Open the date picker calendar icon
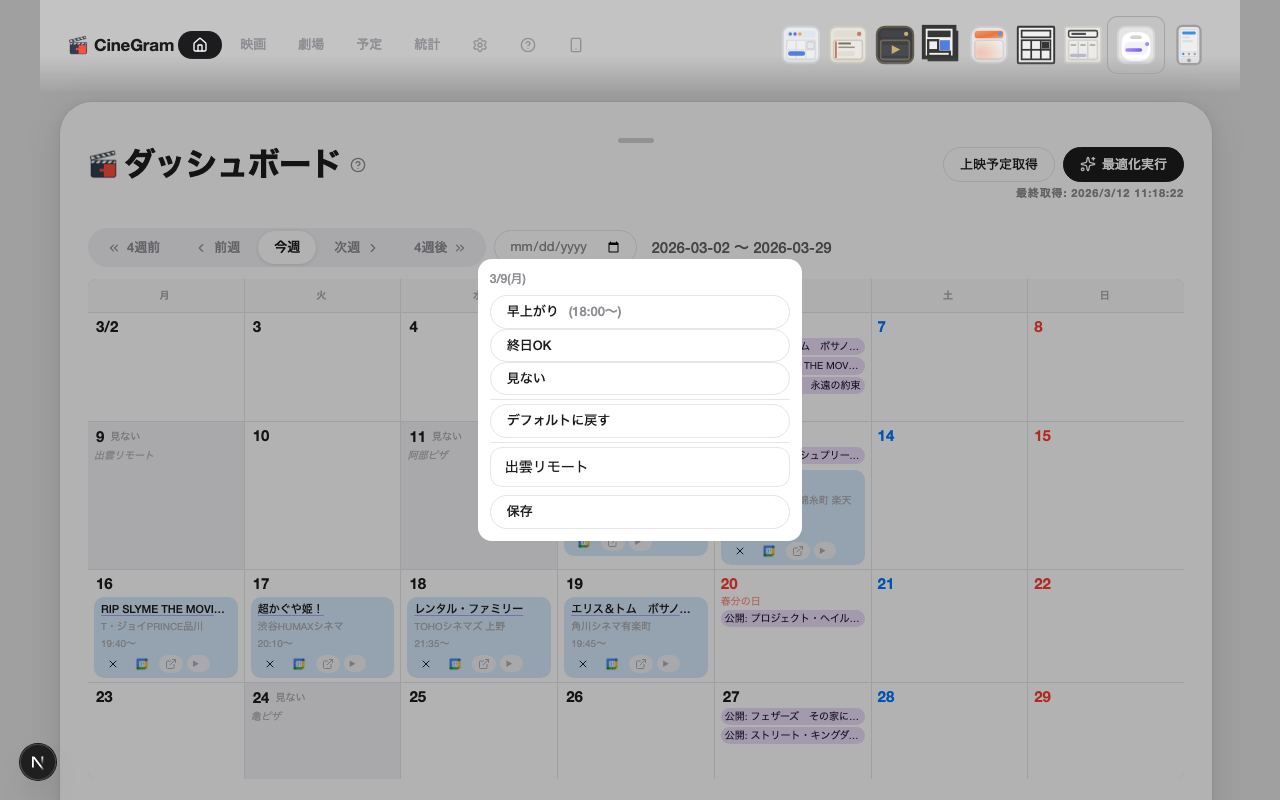Screen dimensions: 1280x800 [615, 248]
